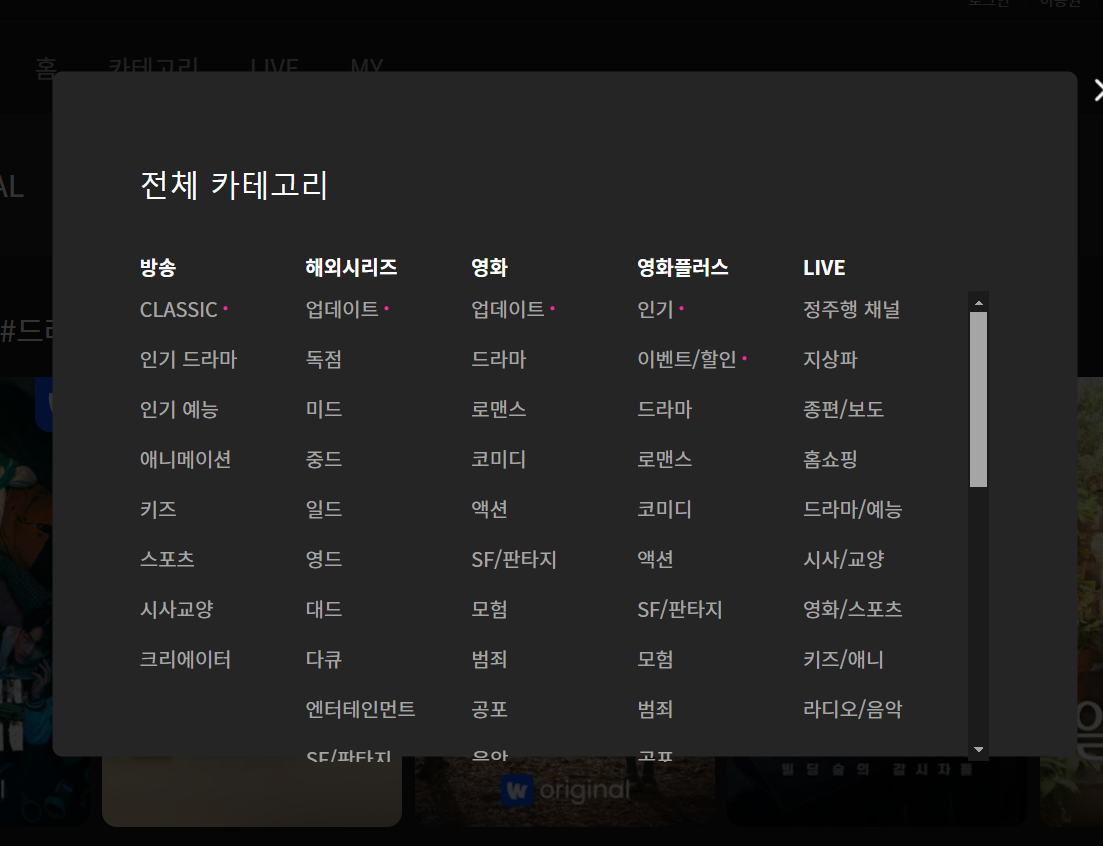
Task: Open 스포츠 in the 방송 column
Action: [x=166, y=559]
